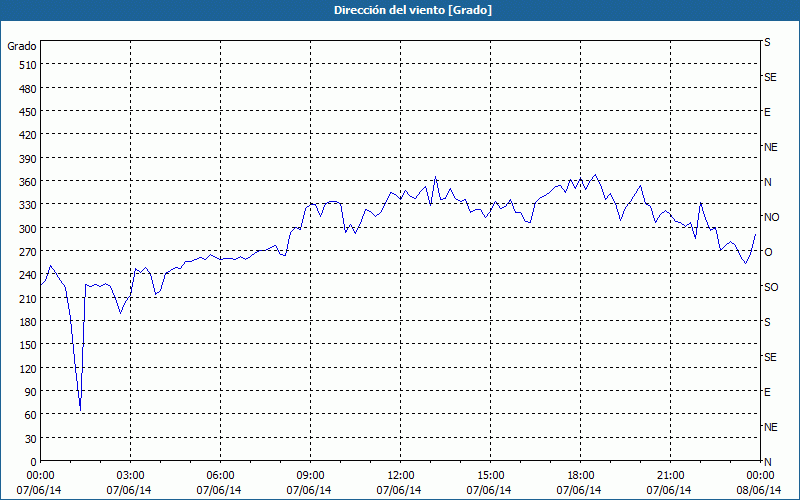
Task: Click the 'NE' compass label level with 30 gridline
Action: [770, 427]
